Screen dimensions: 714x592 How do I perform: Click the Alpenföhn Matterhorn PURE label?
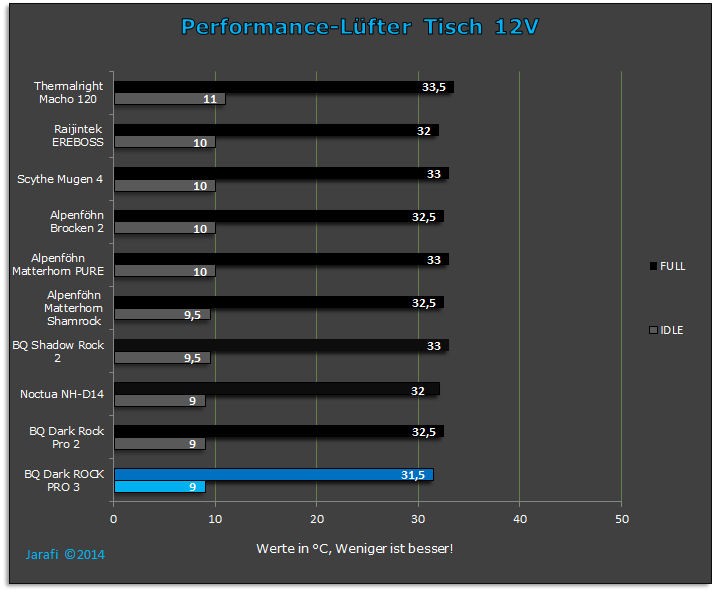(x=58, y=265)
